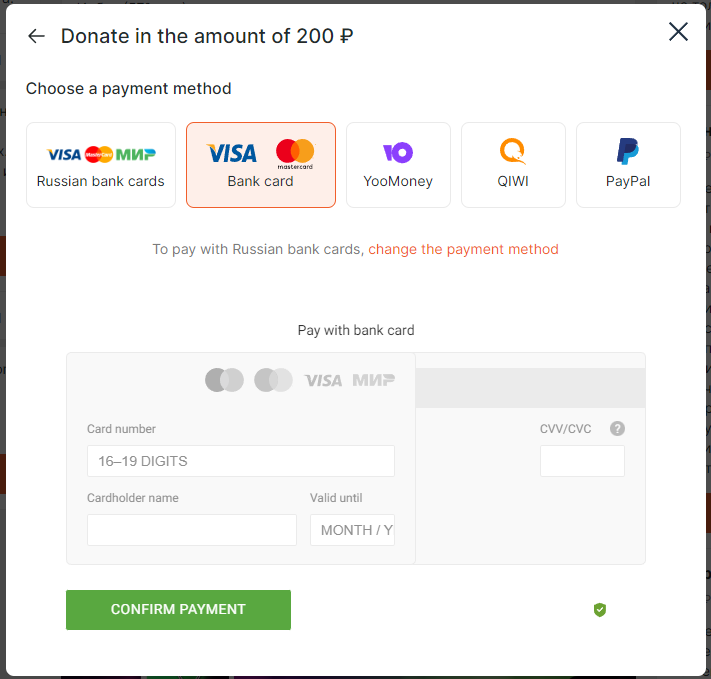711x679 pixels.
Task: Select the Bank card payment option
Action: (261, 165)
